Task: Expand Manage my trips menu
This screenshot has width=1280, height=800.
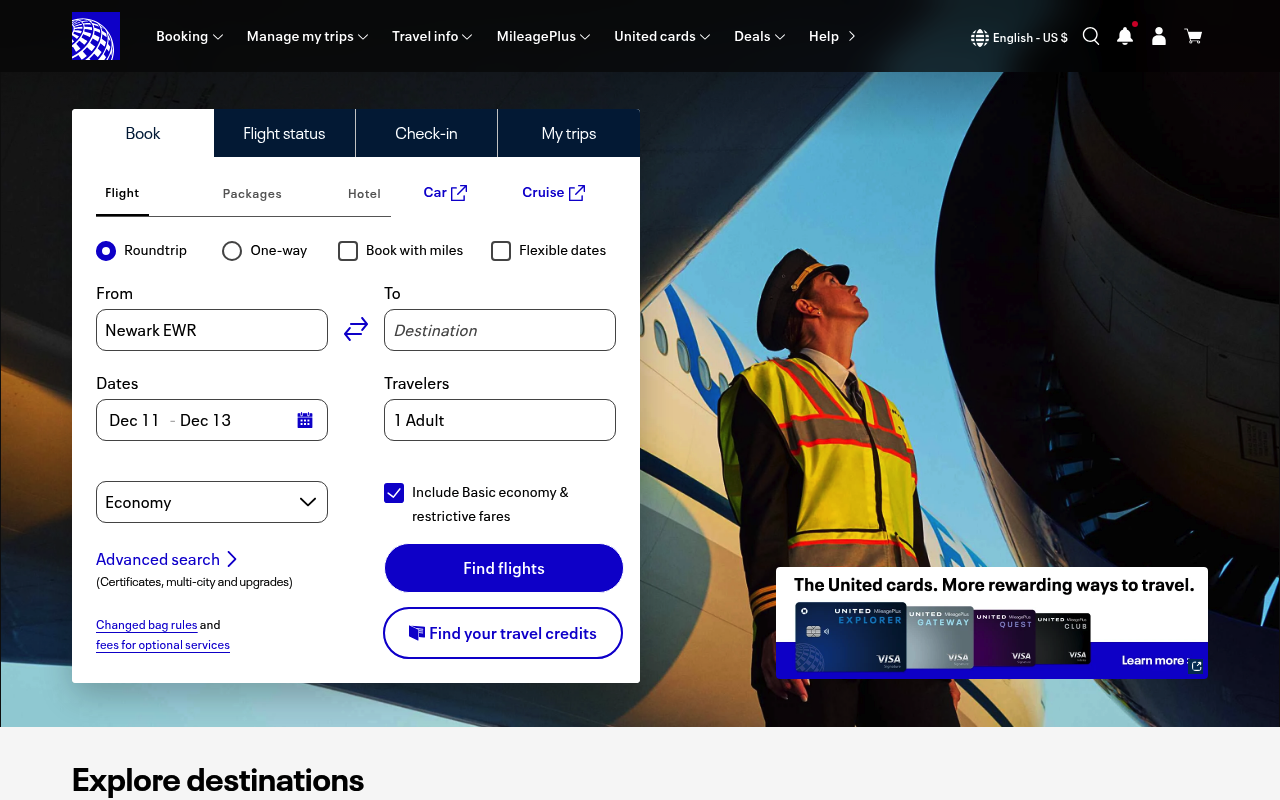Action: pos(307,36)
